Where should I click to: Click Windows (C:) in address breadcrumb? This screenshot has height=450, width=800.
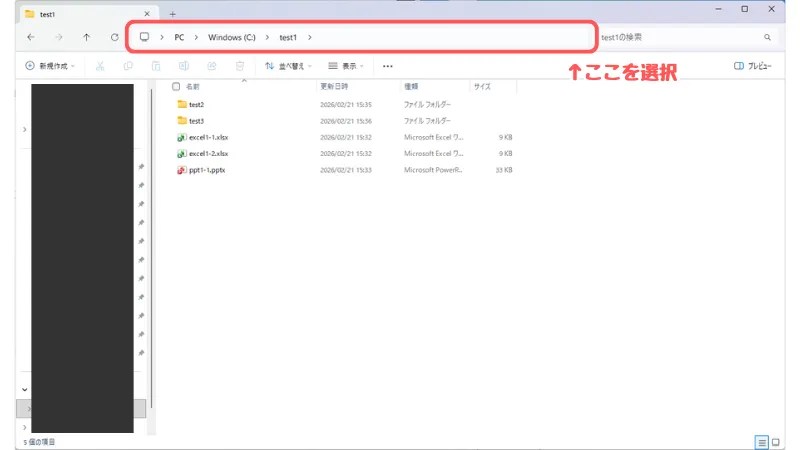pyautogui.click(x=232, y=37)
